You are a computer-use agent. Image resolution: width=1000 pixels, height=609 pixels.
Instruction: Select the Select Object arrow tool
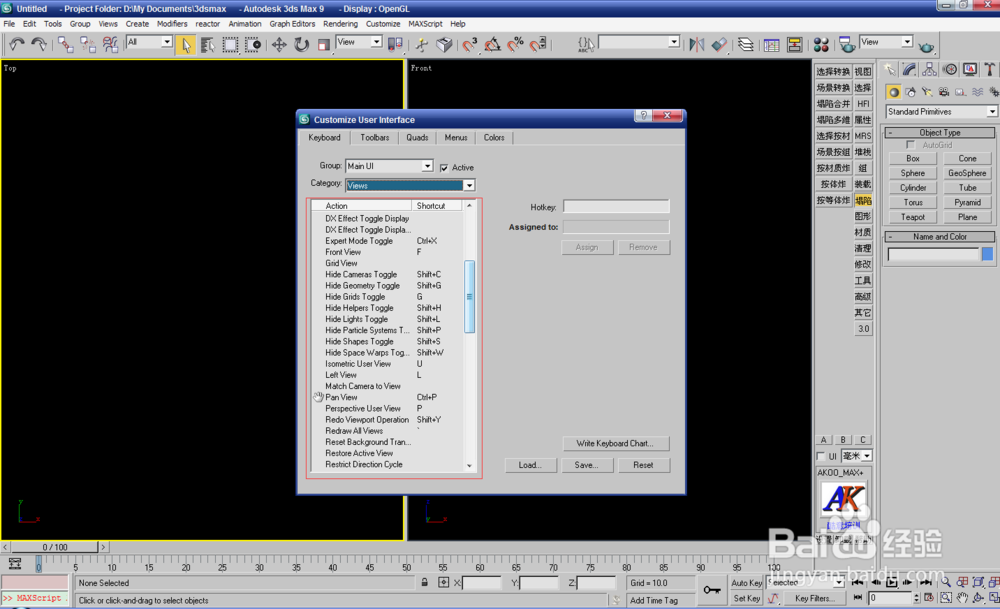tap(186, 44)
